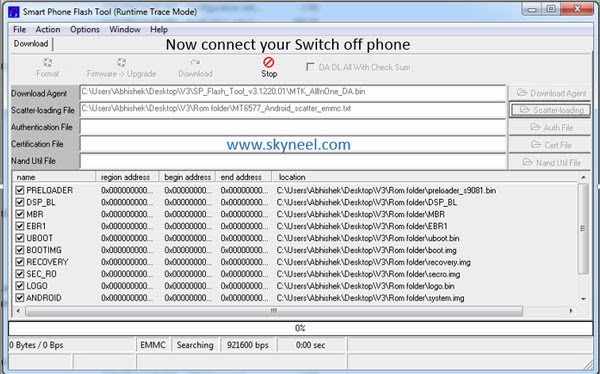Screen dimensions: 600x374
Task: Click the Firmware -> Upgrade icon
Action: point(121,62)
